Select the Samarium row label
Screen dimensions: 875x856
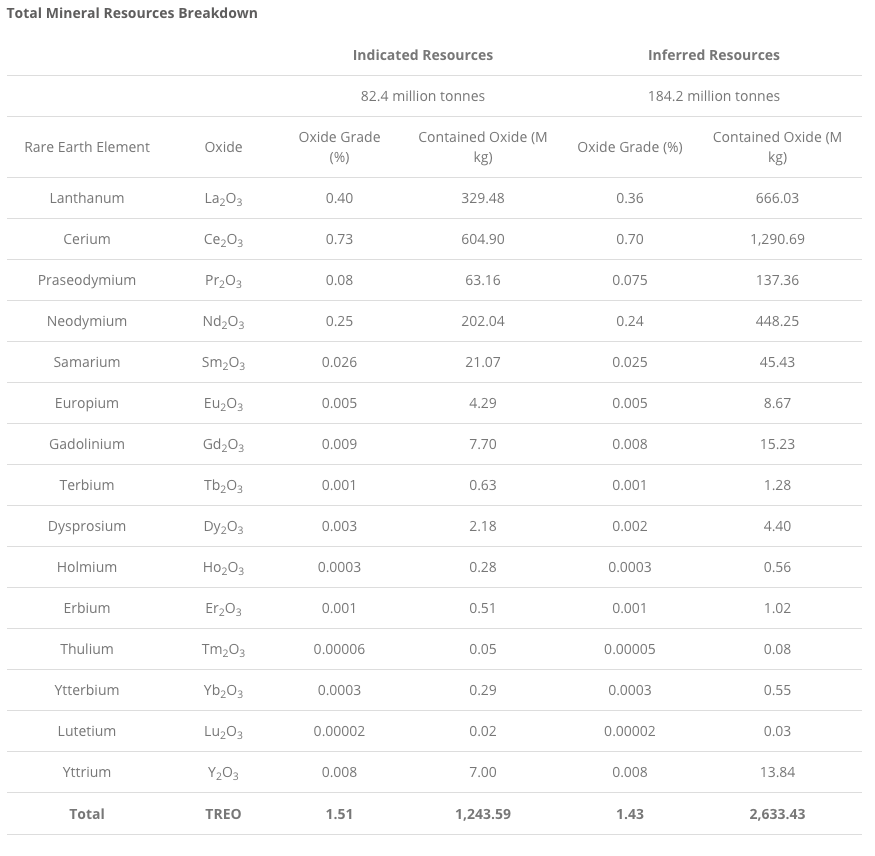(x=87, y=362)
